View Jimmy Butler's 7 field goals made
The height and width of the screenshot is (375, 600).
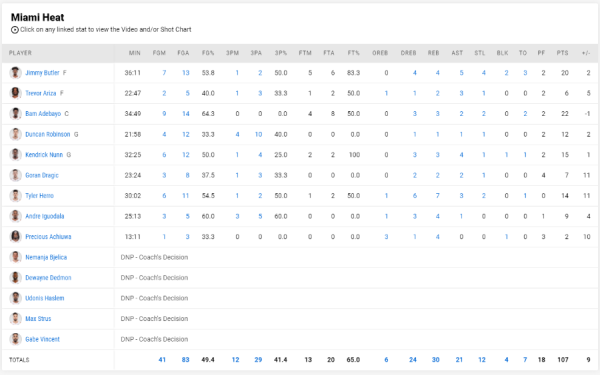pyautogui.click(x=164, y=73)
